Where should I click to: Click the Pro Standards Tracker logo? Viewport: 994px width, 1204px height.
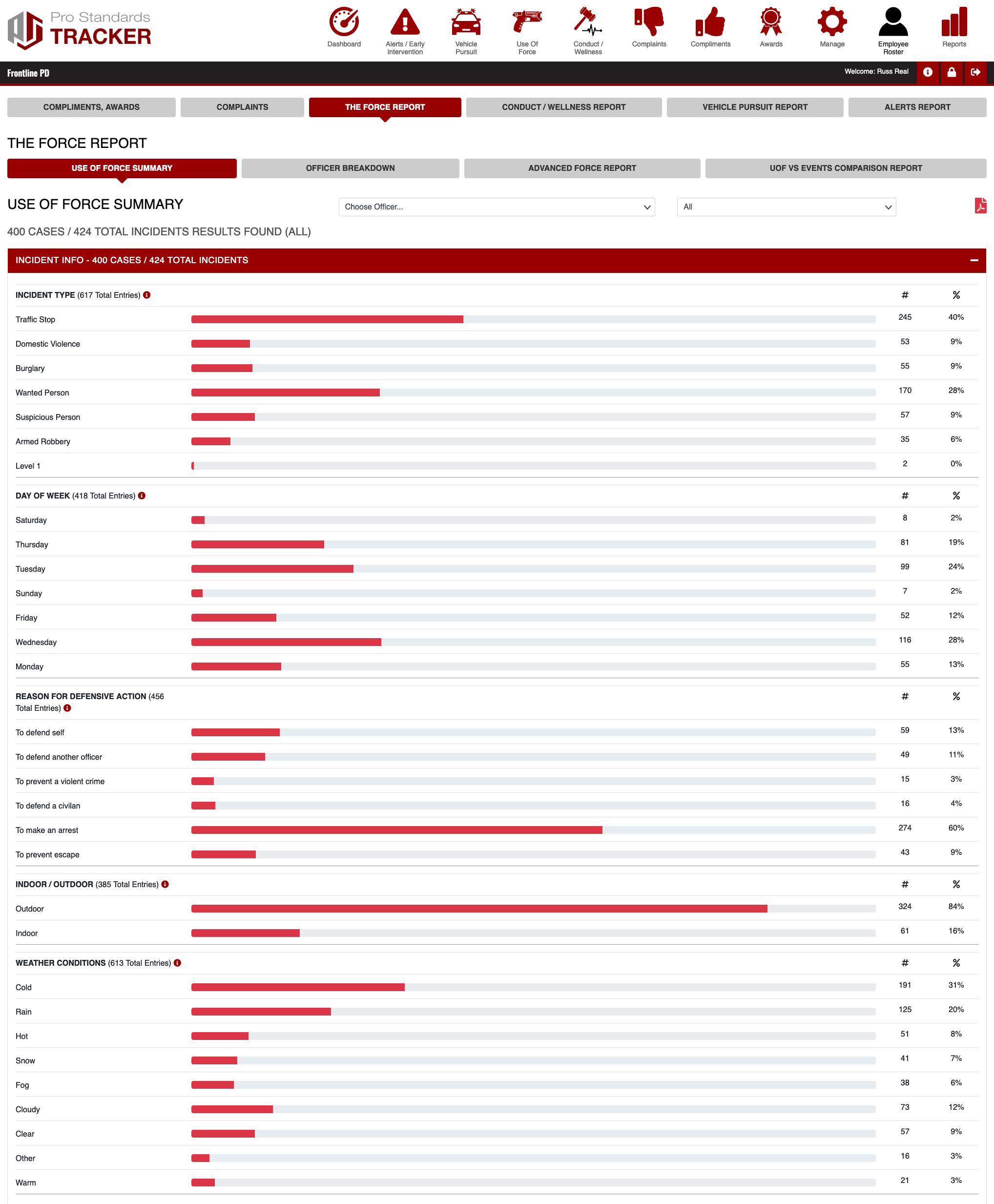pyautogui.click(x=80, y=29)
